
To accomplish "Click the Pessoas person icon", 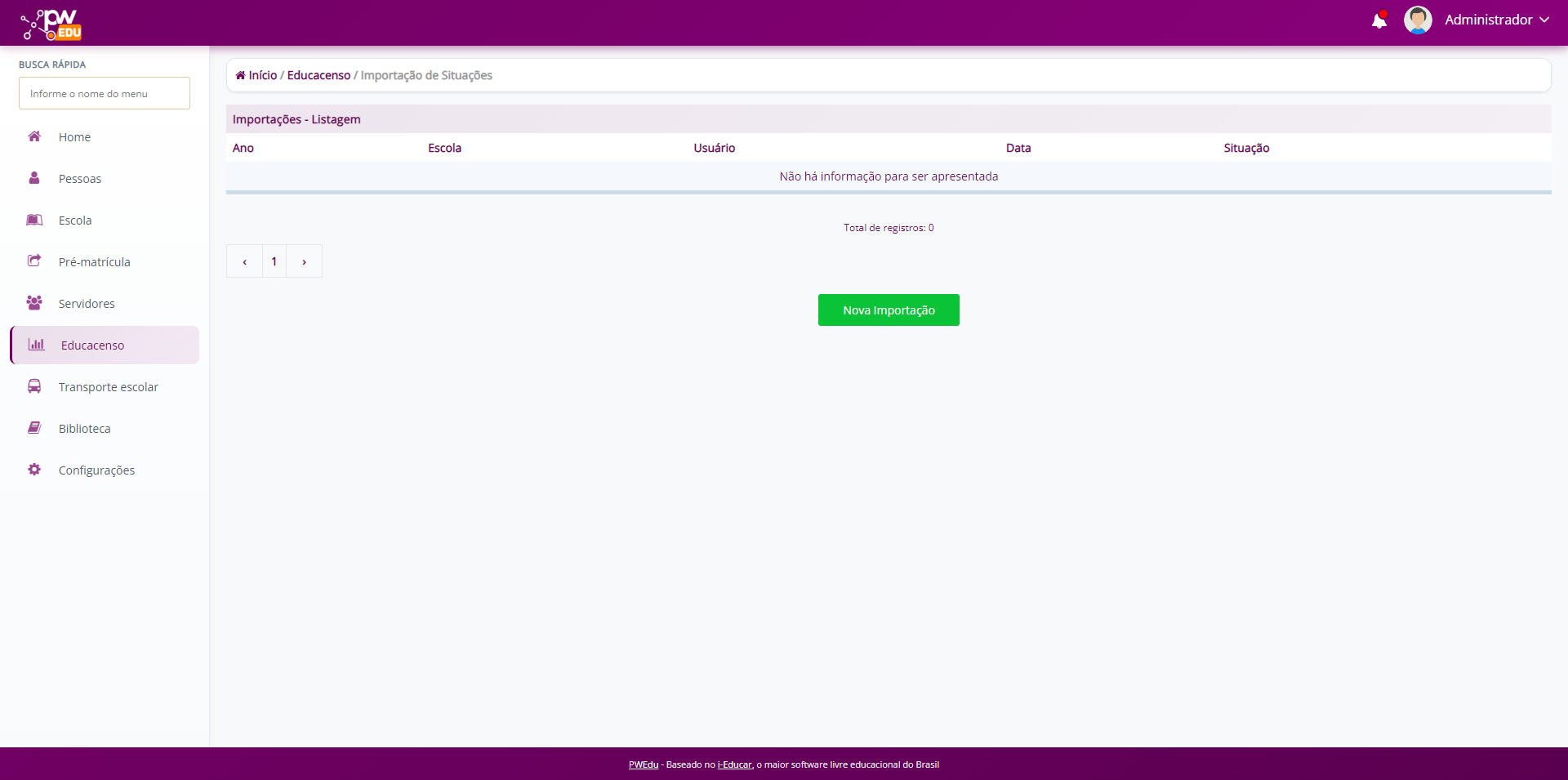I will [x=34, y=178].
